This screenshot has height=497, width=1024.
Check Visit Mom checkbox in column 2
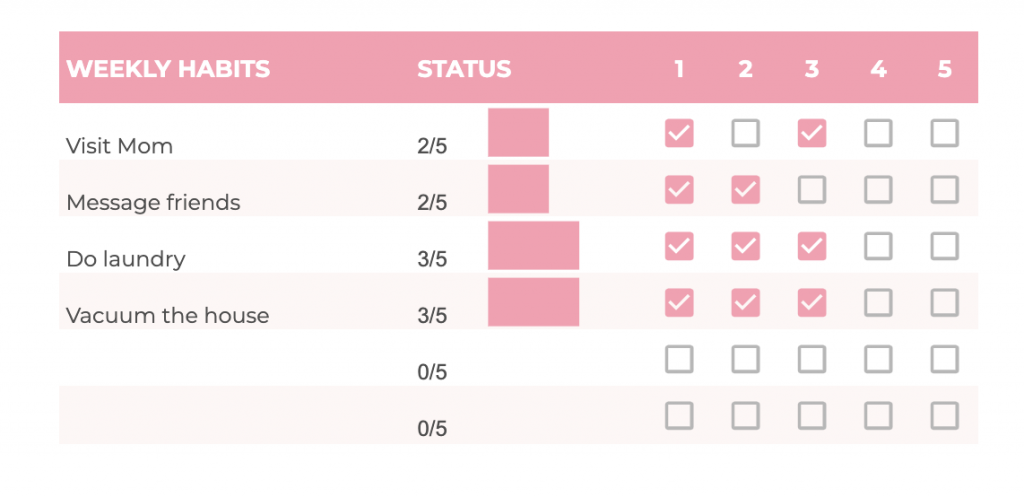746,133
